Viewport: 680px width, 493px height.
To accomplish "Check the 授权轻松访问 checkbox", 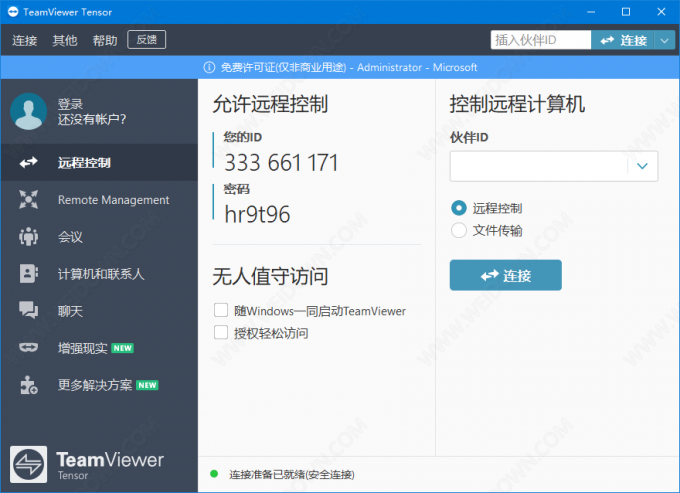I will click(221, 333).
